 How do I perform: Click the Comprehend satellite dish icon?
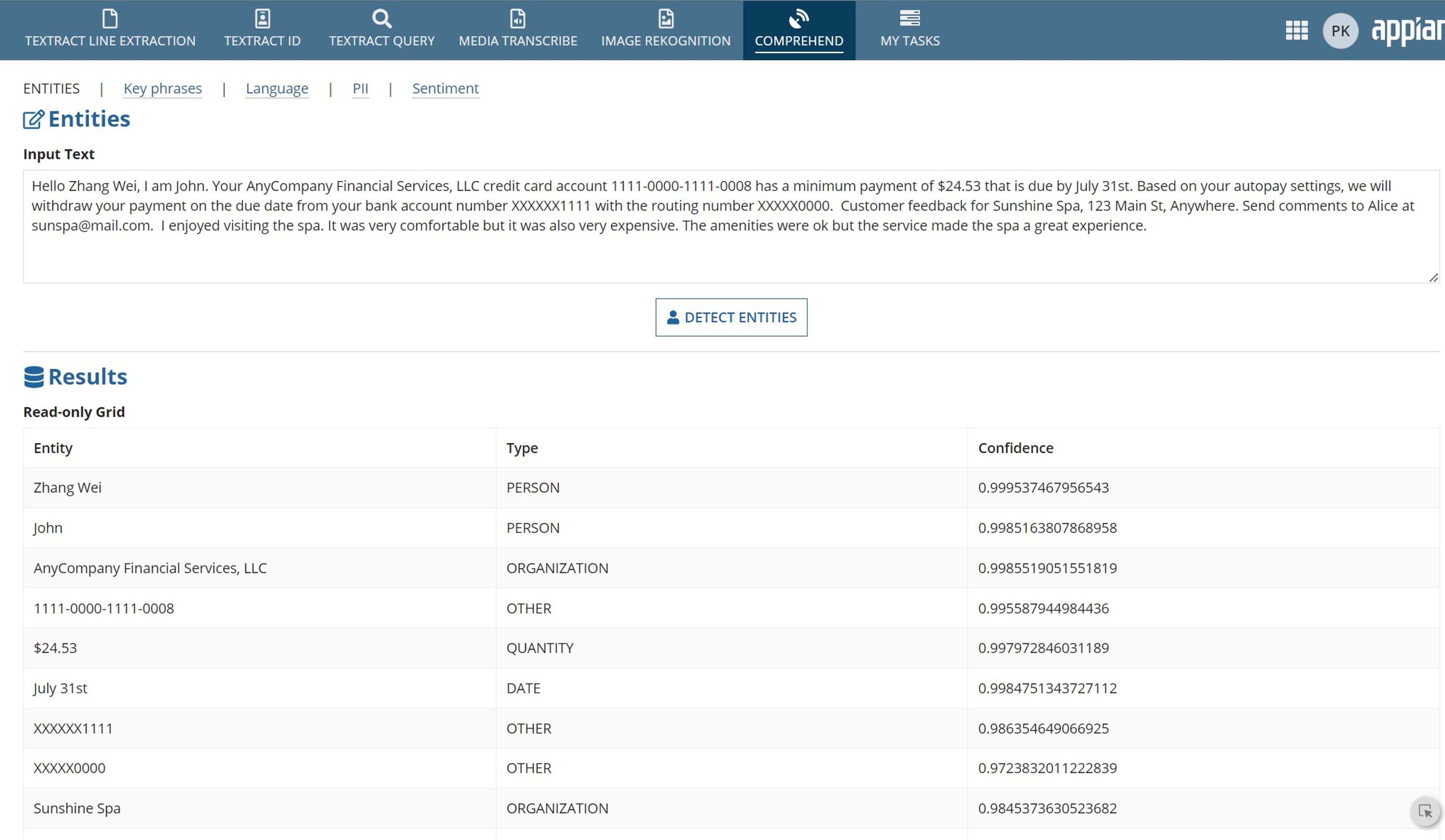coord(798,18)
